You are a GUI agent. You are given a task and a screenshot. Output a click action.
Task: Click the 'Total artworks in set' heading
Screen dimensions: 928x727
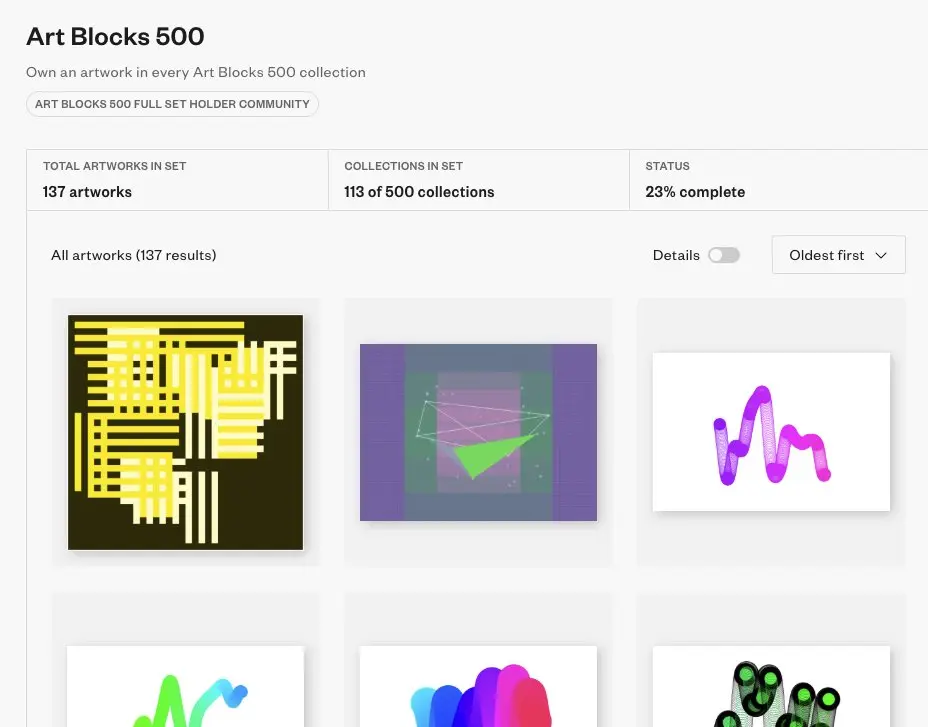[x=115, y=166]
